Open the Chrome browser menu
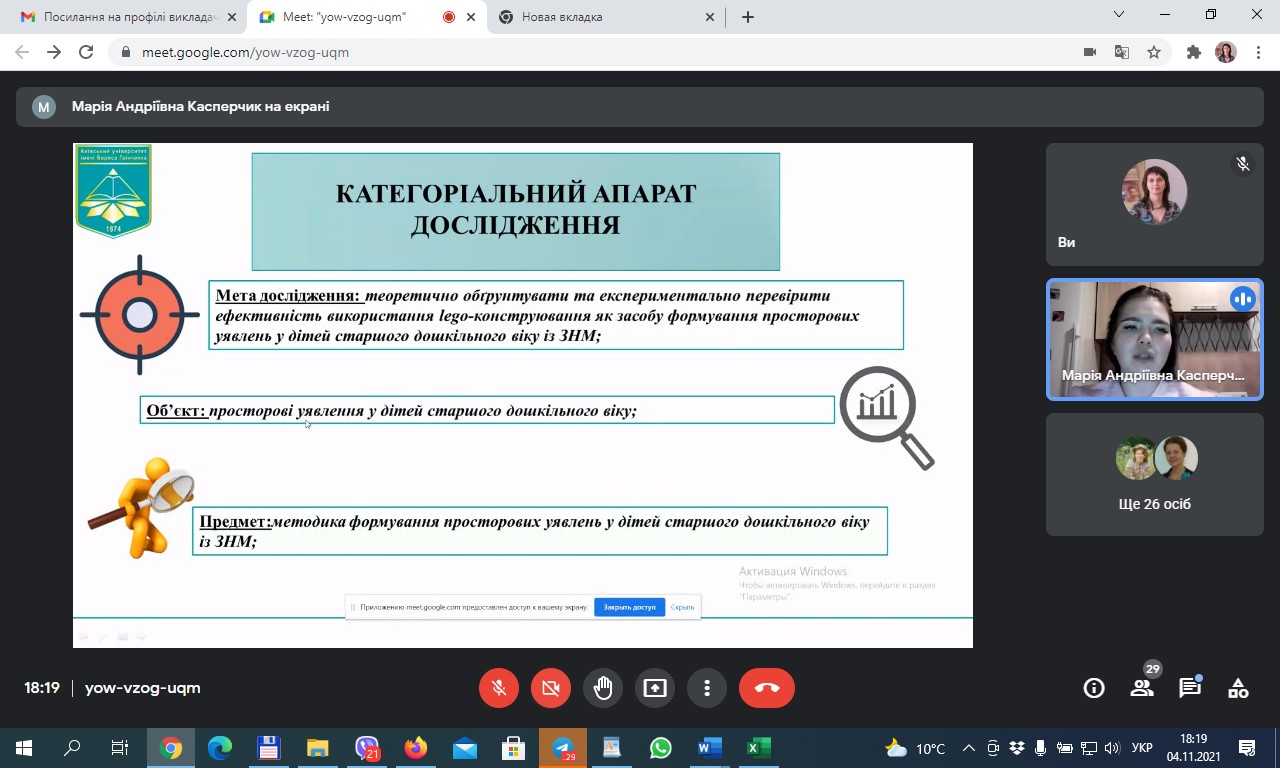 tap(1258, 51)
